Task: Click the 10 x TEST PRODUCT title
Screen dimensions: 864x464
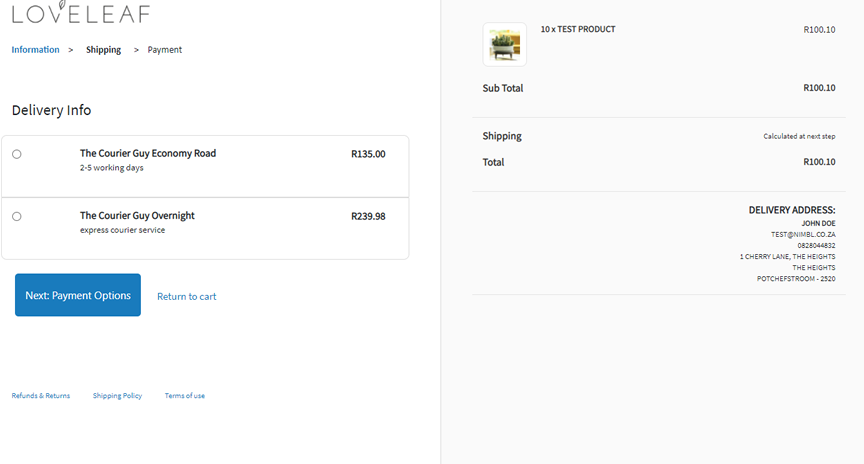Action: [577, 29]
